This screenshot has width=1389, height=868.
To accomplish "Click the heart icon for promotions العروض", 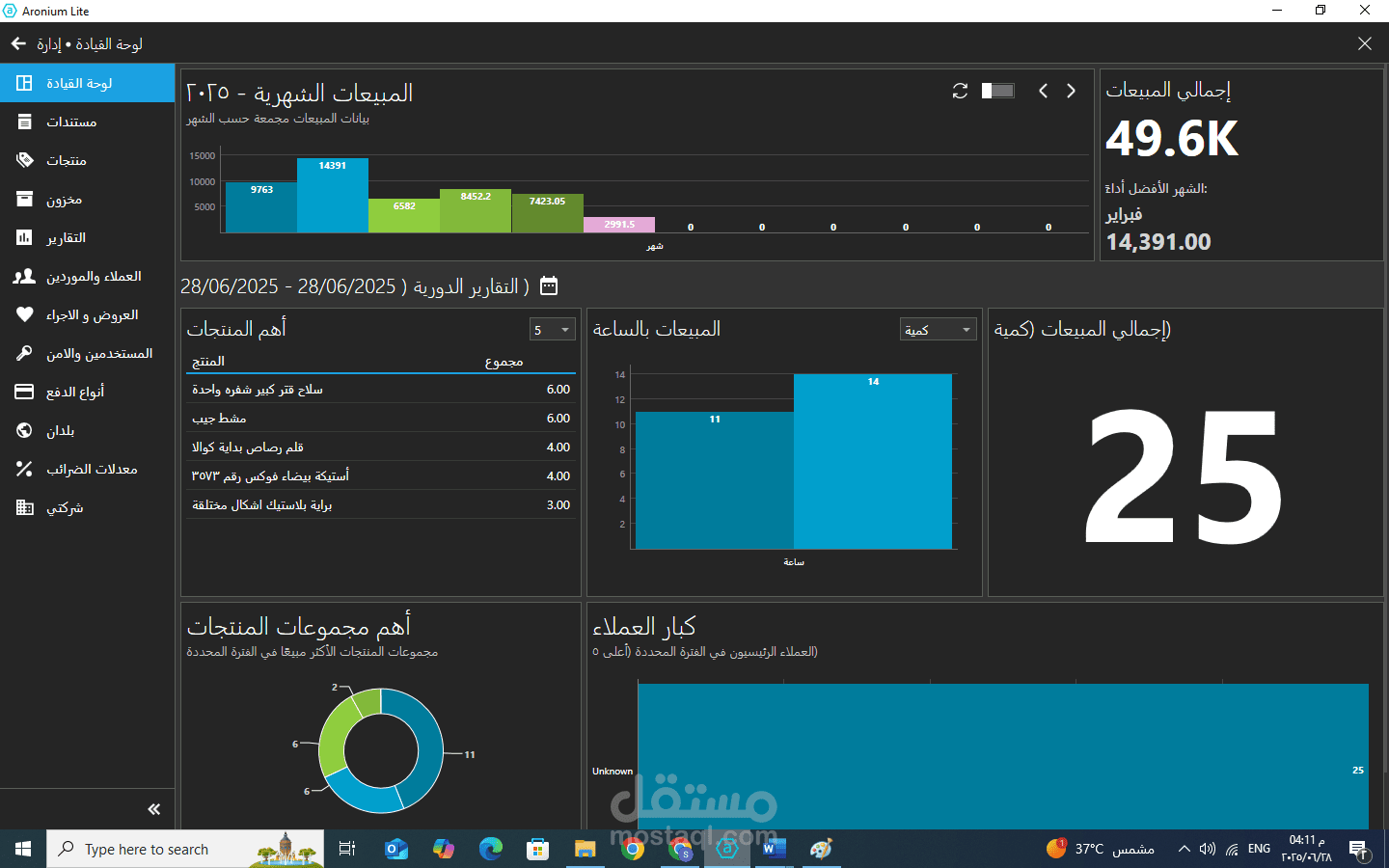I will pyautogui.click(x=24, y=314).
